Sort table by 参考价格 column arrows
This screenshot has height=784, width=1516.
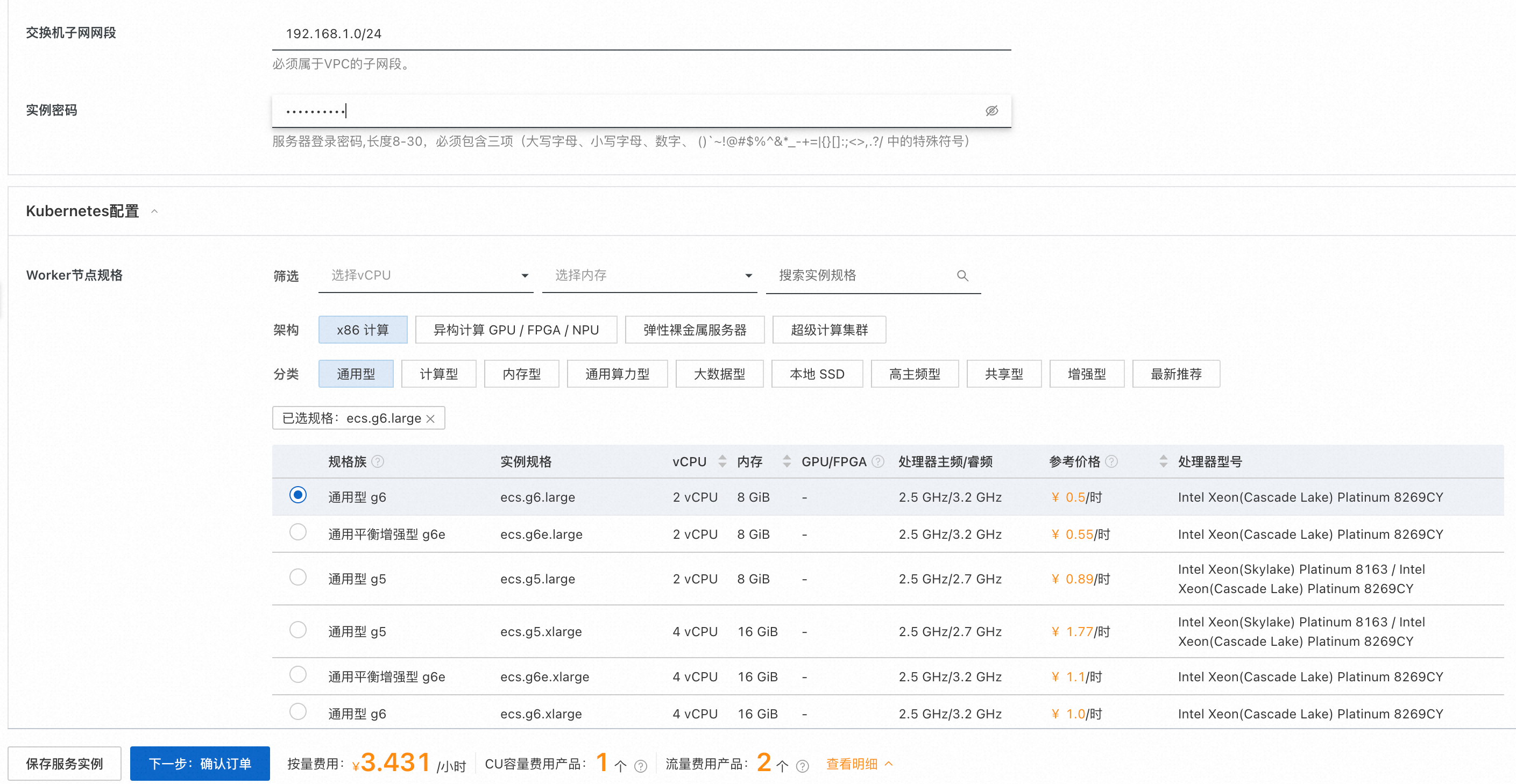click(x=1163, y=462)
